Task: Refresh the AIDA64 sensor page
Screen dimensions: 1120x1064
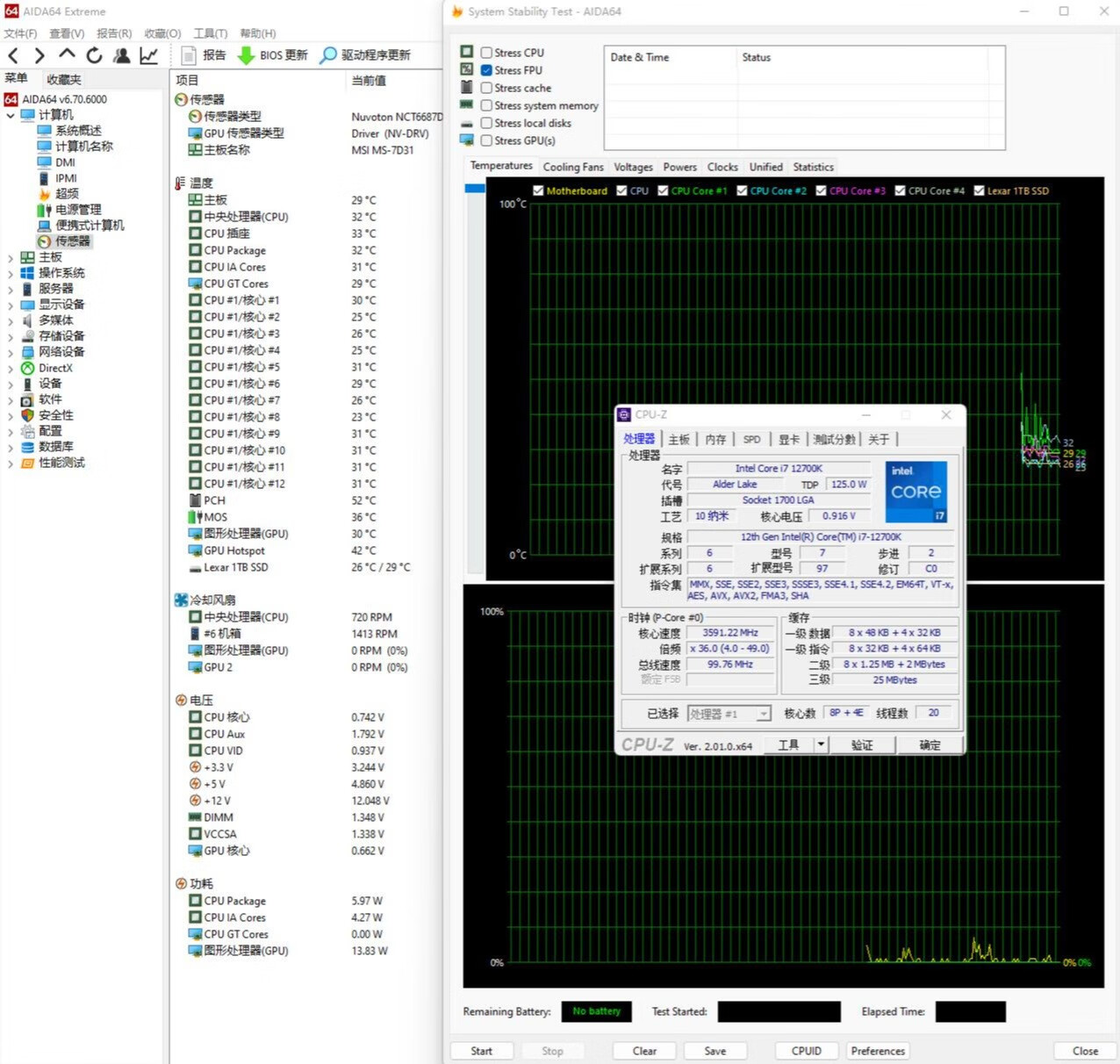Action: [94, 55]
